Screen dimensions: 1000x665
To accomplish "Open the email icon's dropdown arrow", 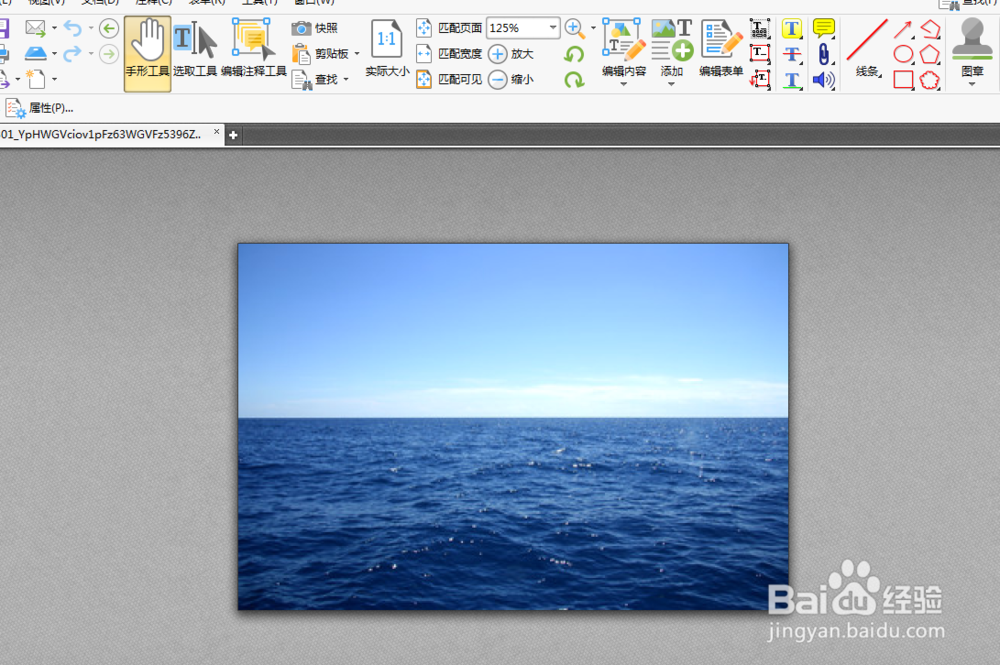I will [x=54, y=28].
